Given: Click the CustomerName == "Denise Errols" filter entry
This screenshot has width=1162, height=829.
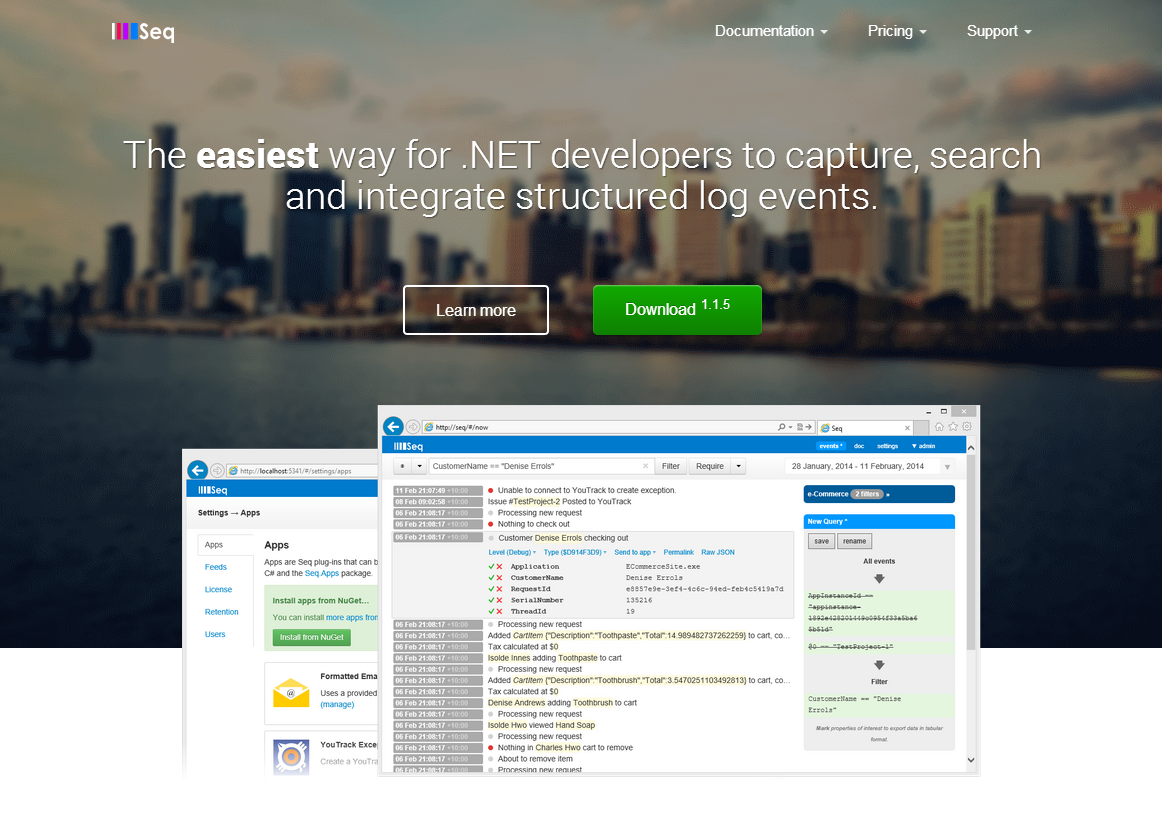Looking at the screenshot, I should click(879, 705).
